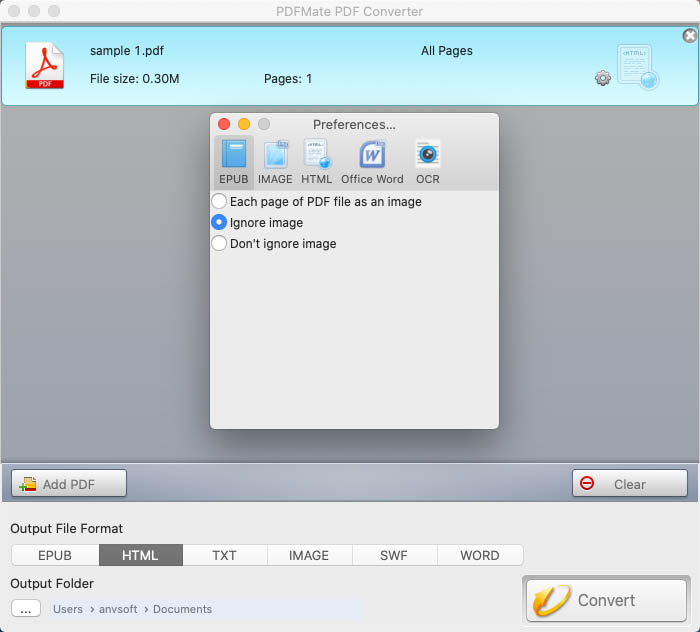Viewport: 700px width, 632px height.
Task: Minimize the Preferences dialog with yellow button
Action: pos(244,124)
